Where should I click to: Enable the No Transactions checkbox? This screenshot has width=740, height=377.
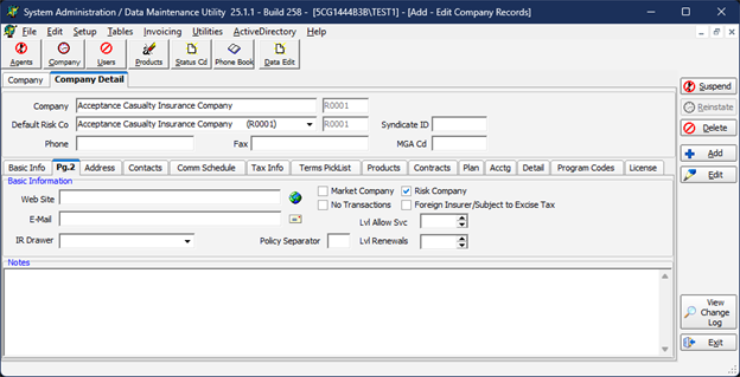tap(323, 205)
